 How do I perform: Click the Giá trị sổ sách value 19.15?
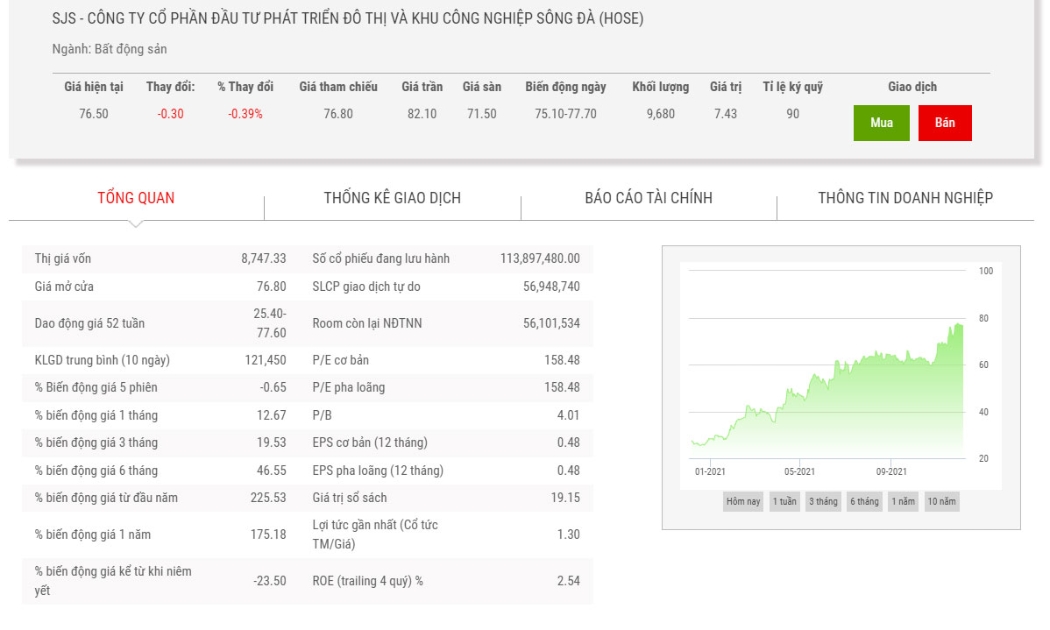coord(566,497)
